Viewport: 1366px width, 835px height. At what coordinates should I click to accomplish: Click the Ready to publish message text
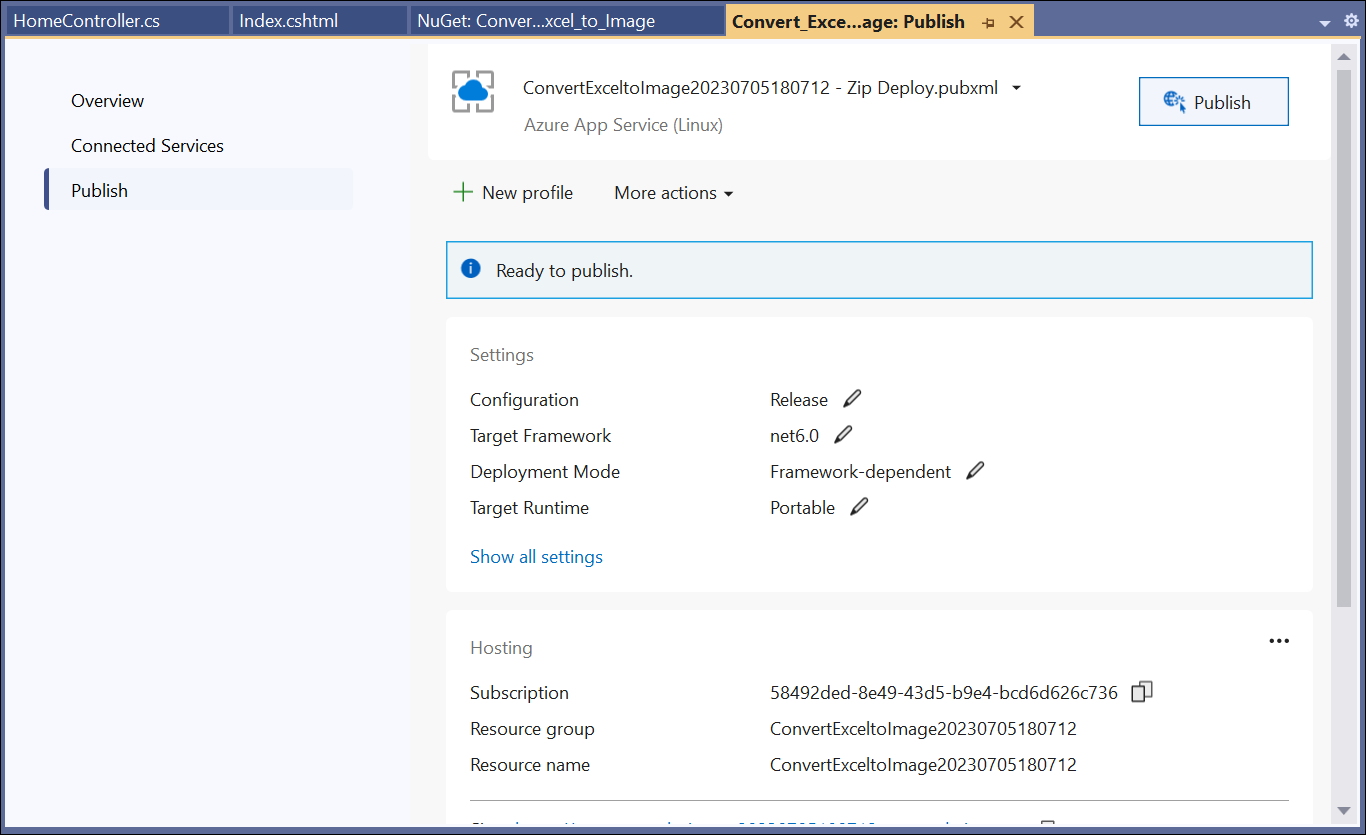coord(564,270)
